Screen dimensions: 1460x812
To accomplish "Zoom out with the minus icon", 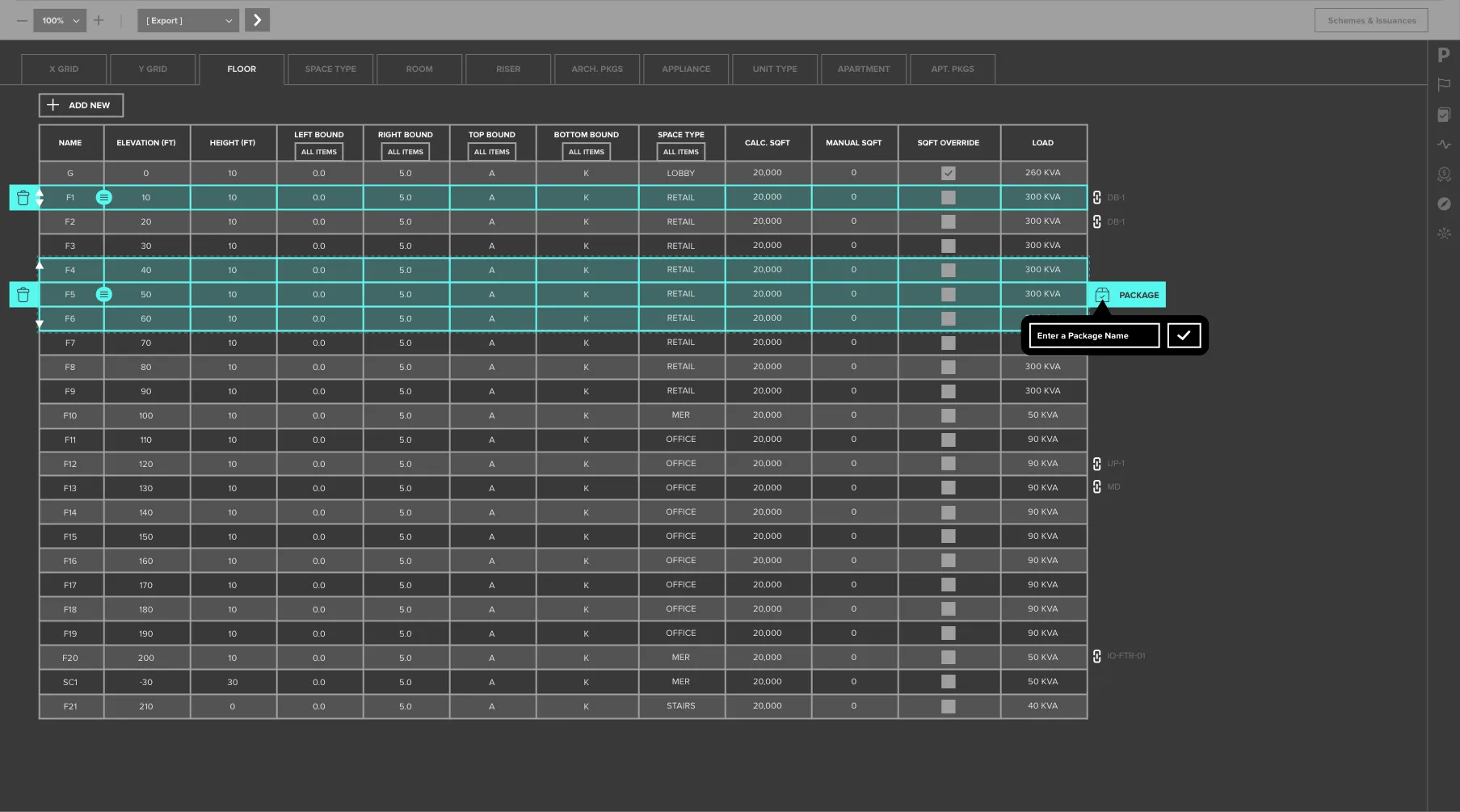I will tap(22, 20).
